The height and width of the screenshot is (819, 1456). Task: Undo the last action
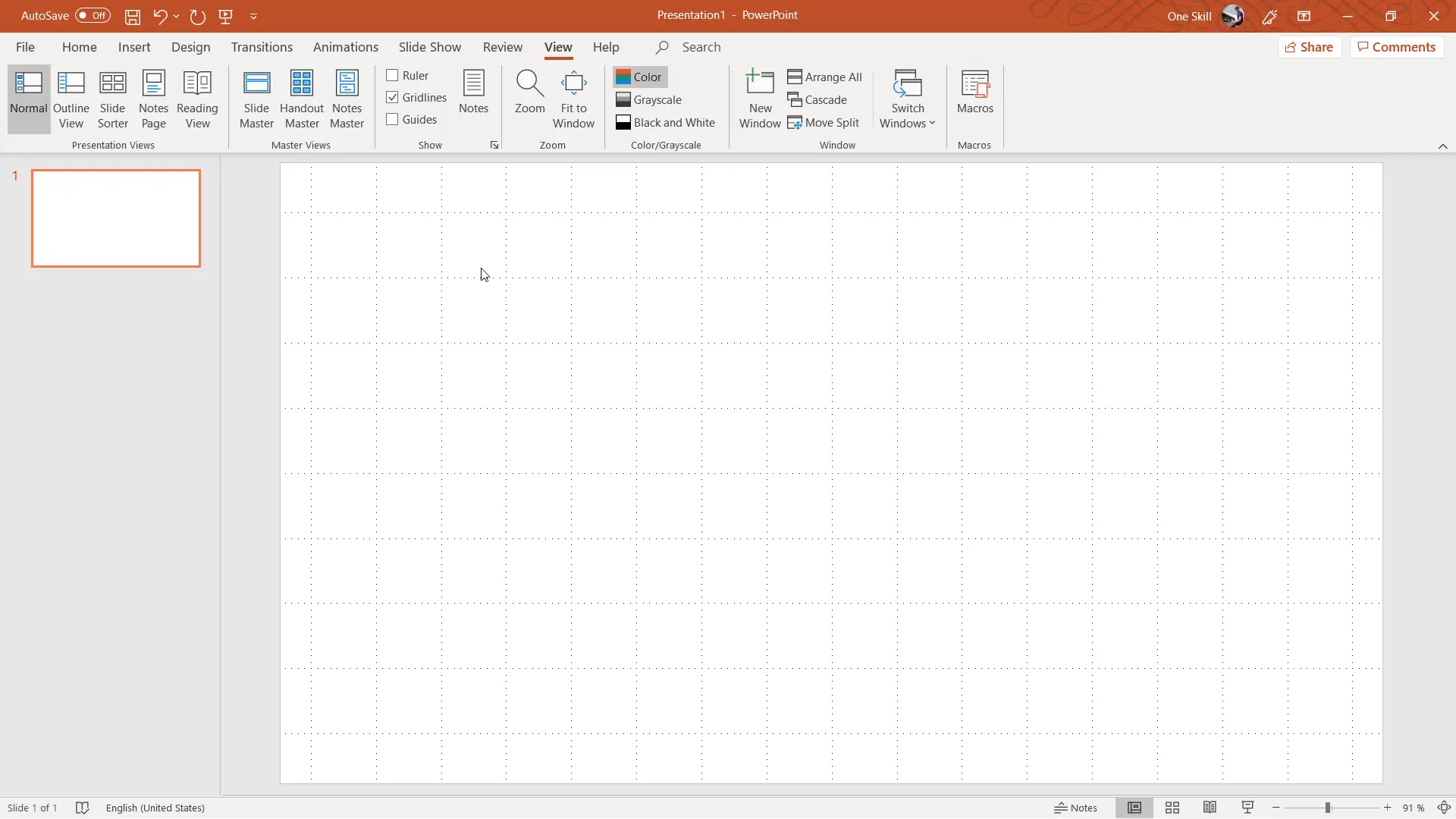click(159, 16)
